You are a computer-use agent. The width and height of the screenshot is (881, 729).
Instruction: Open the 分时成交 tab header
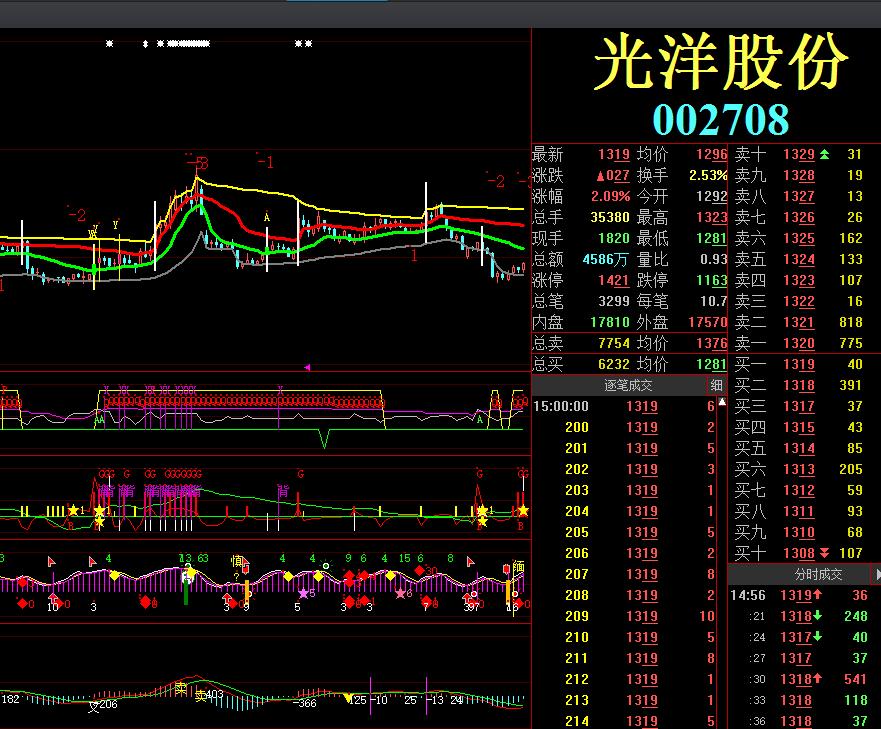coord(818,574)
